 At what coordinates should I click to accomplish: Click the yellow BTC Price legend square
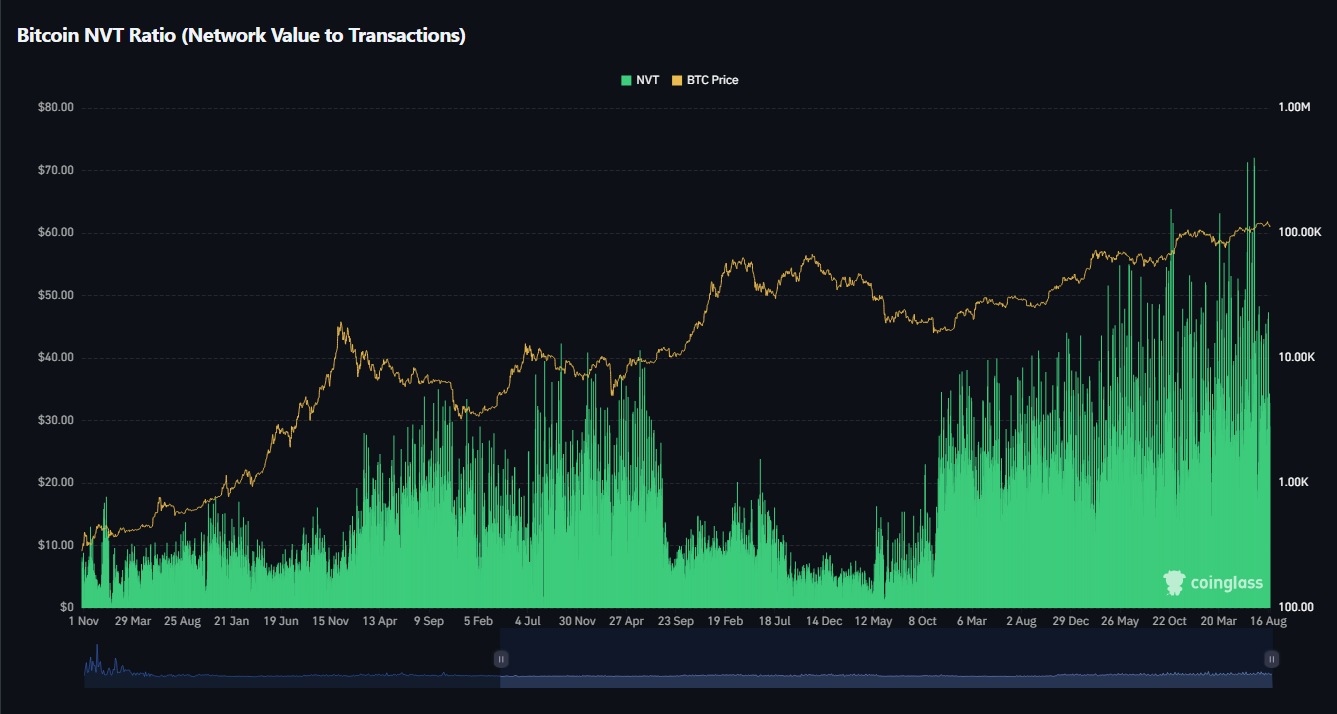tap(677, 80)
